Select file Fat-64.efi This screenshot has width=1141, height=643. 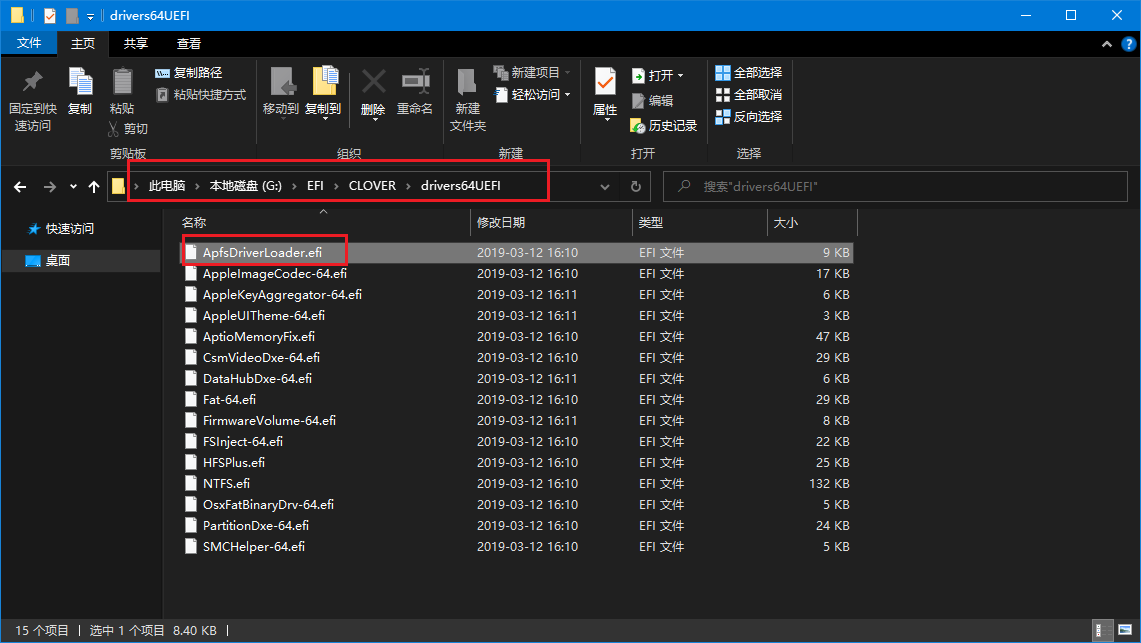[517, 399]
